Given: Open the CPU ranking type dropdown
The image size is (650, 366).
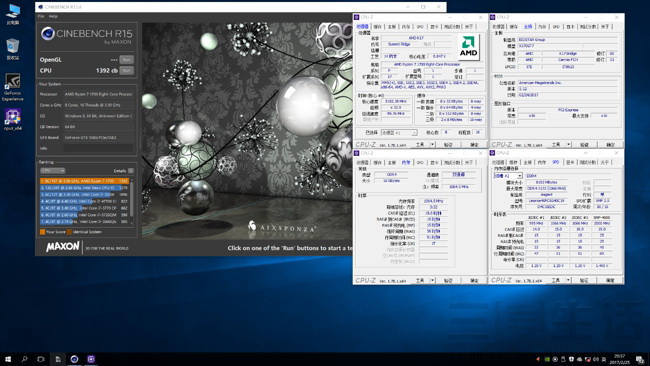Looking at the screenshot, I should point(53,171).
